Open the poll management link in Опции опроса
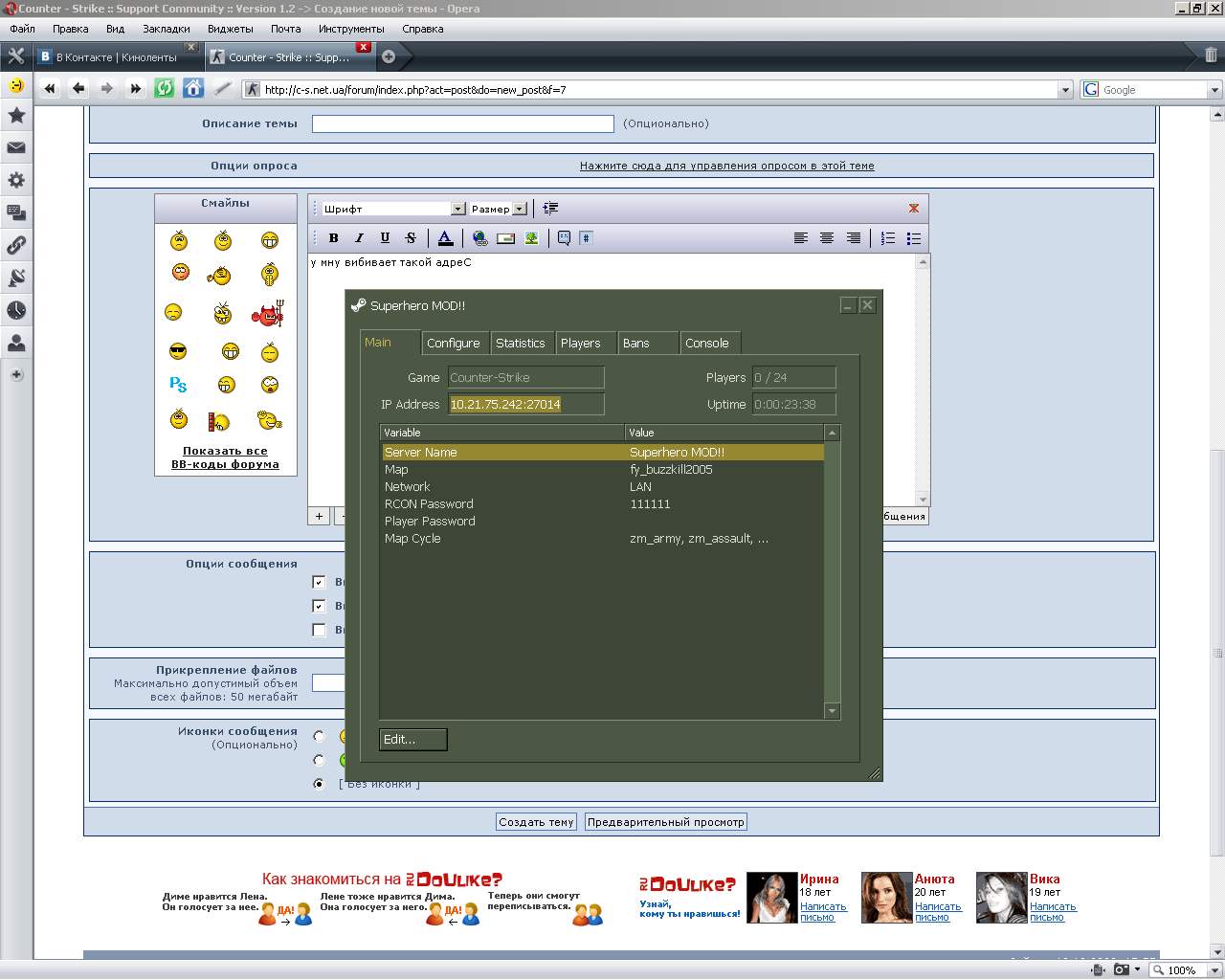The width and height of the screenshot is (1225, 980). pos(727,166)
